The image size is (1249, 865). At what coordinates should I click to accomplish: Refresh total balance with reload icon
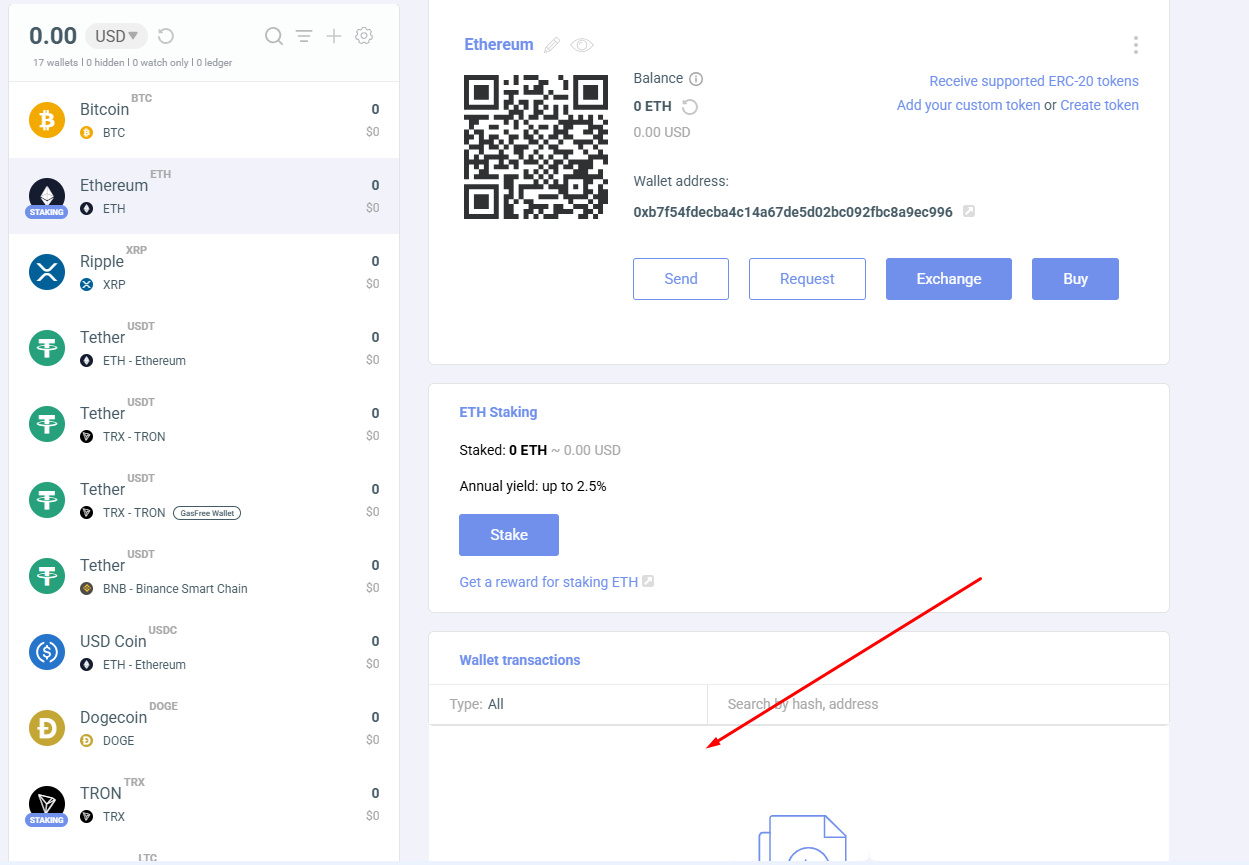[166, 36]
